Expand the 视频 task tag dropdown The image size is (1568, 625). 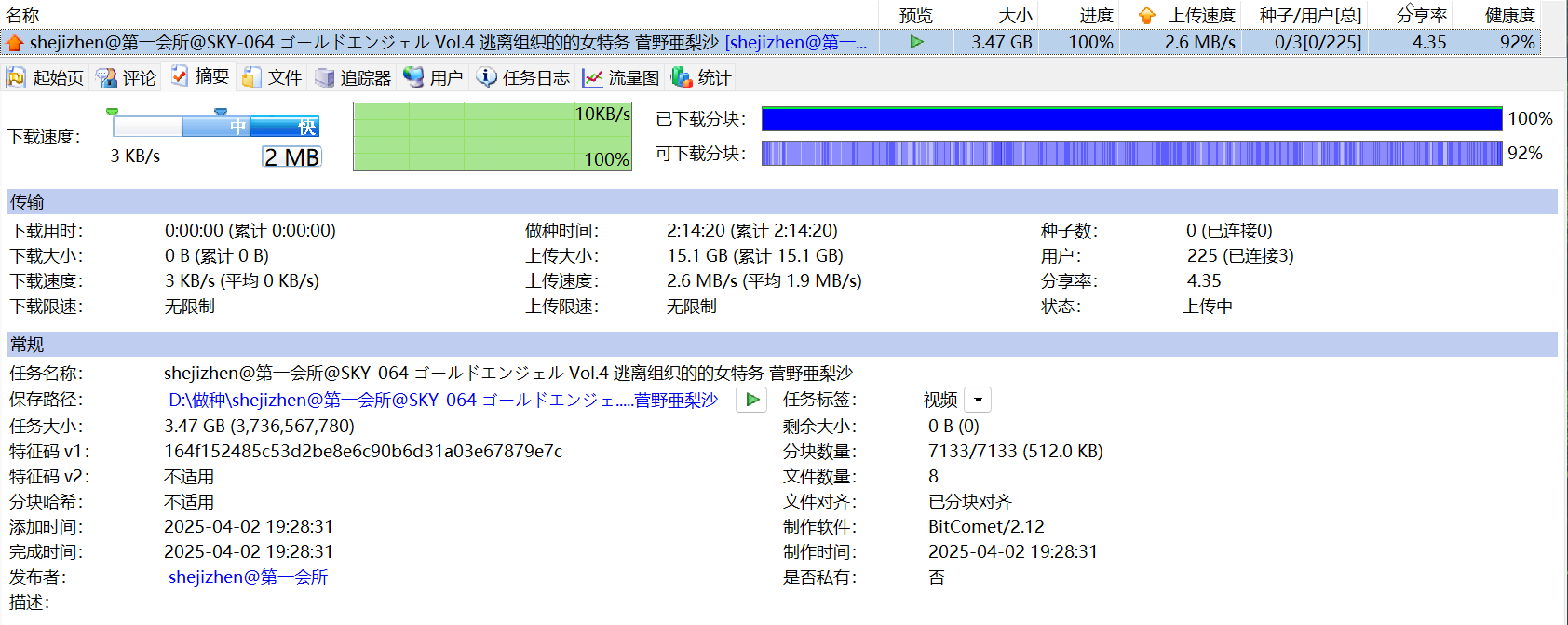978,400
